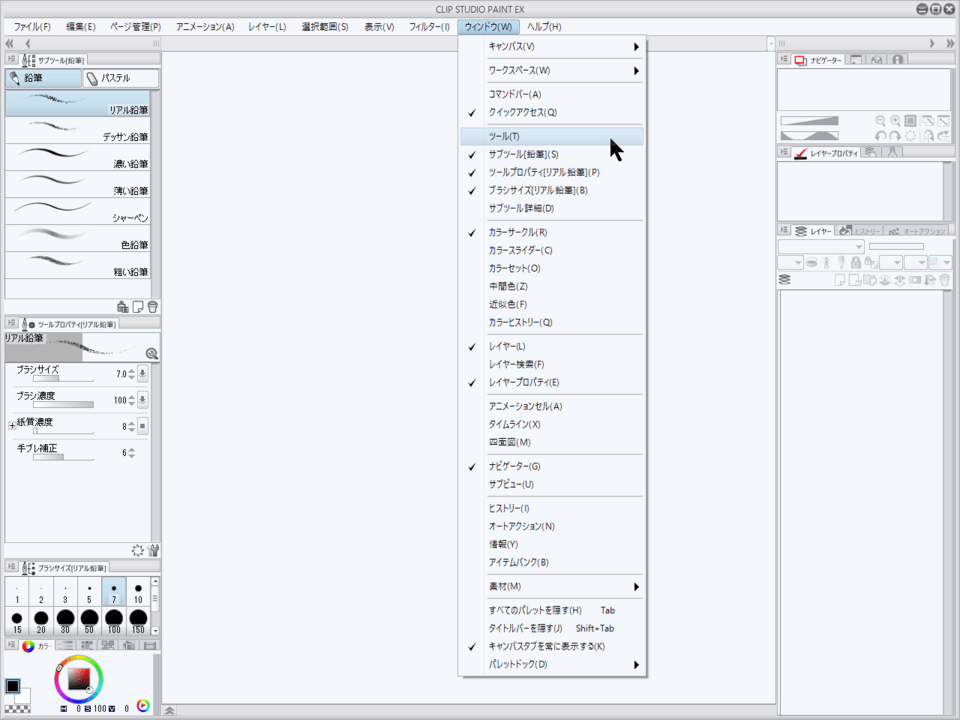Image resolution: width=960 pixels, height=720 pixels.
Task: Click the ブラシ濃度 slider bar
Action: coord(64,404)
